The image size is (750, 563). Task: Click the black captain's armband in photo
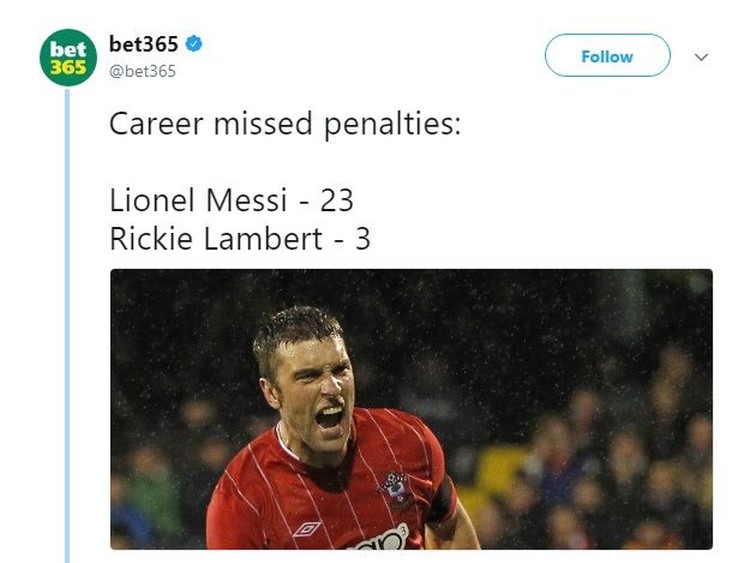click(442, 500)
